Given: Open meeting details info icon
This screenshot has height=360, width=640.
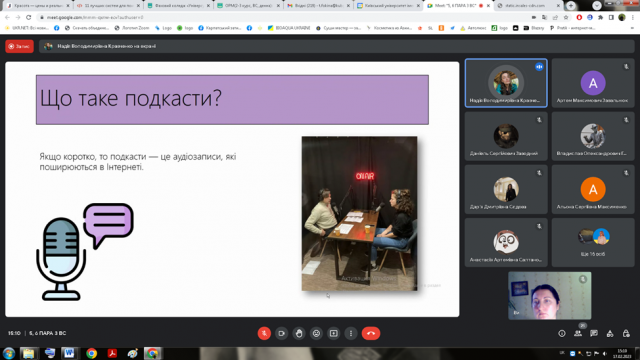Looking at the screenshot, I should pyautogui.click(x=562, y=333).
